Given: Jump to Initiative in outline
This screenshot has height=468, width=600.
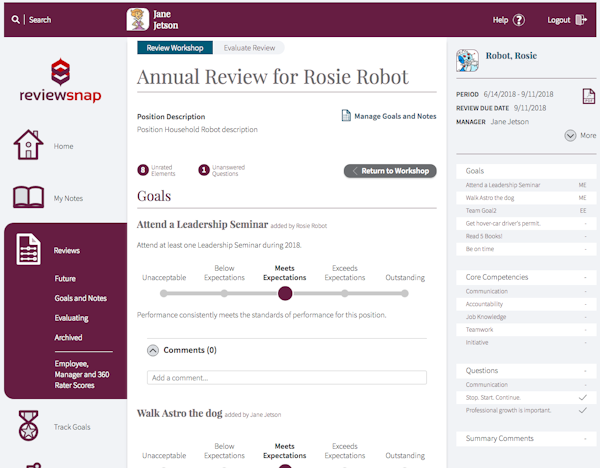Looking at the screenshot, I should point(526,342).
